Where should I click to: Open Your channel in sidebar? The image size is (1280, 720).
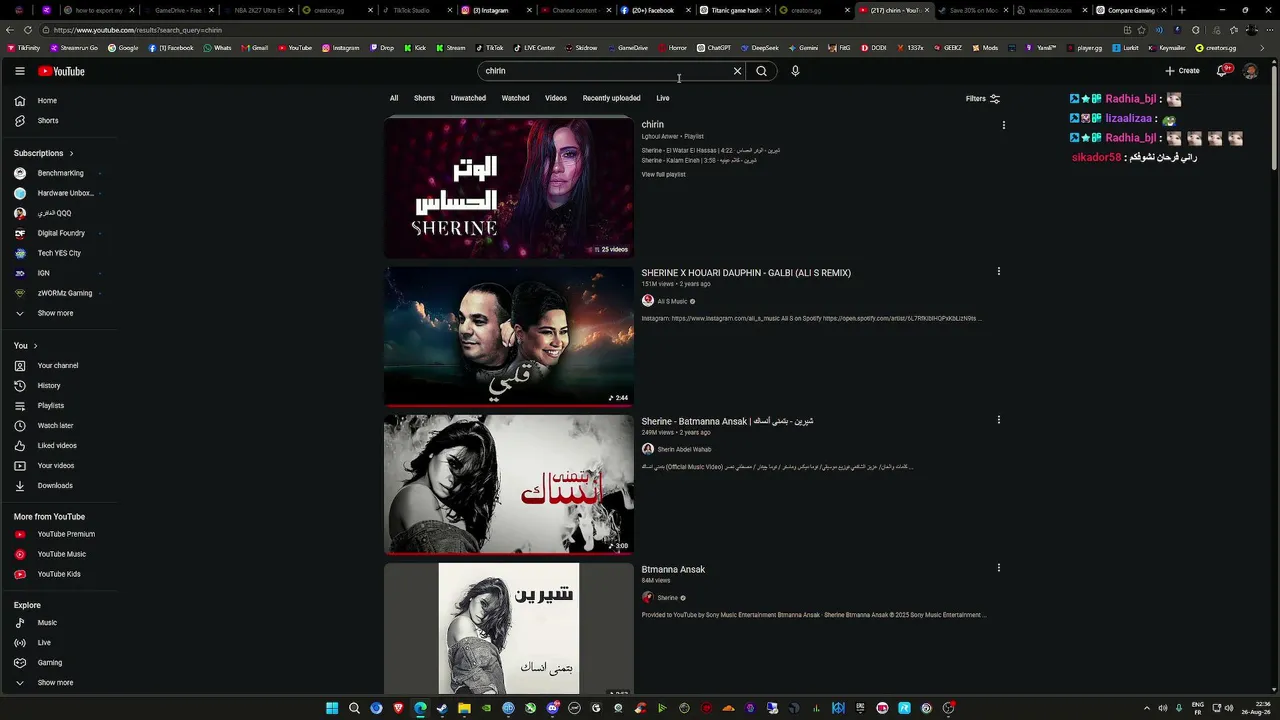(60, 366)
